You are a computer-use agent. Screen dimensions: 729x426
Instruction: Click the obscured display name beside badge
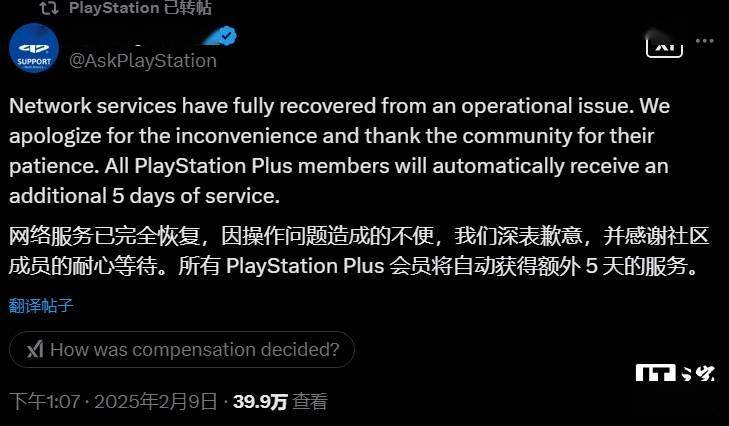point(142,38)
